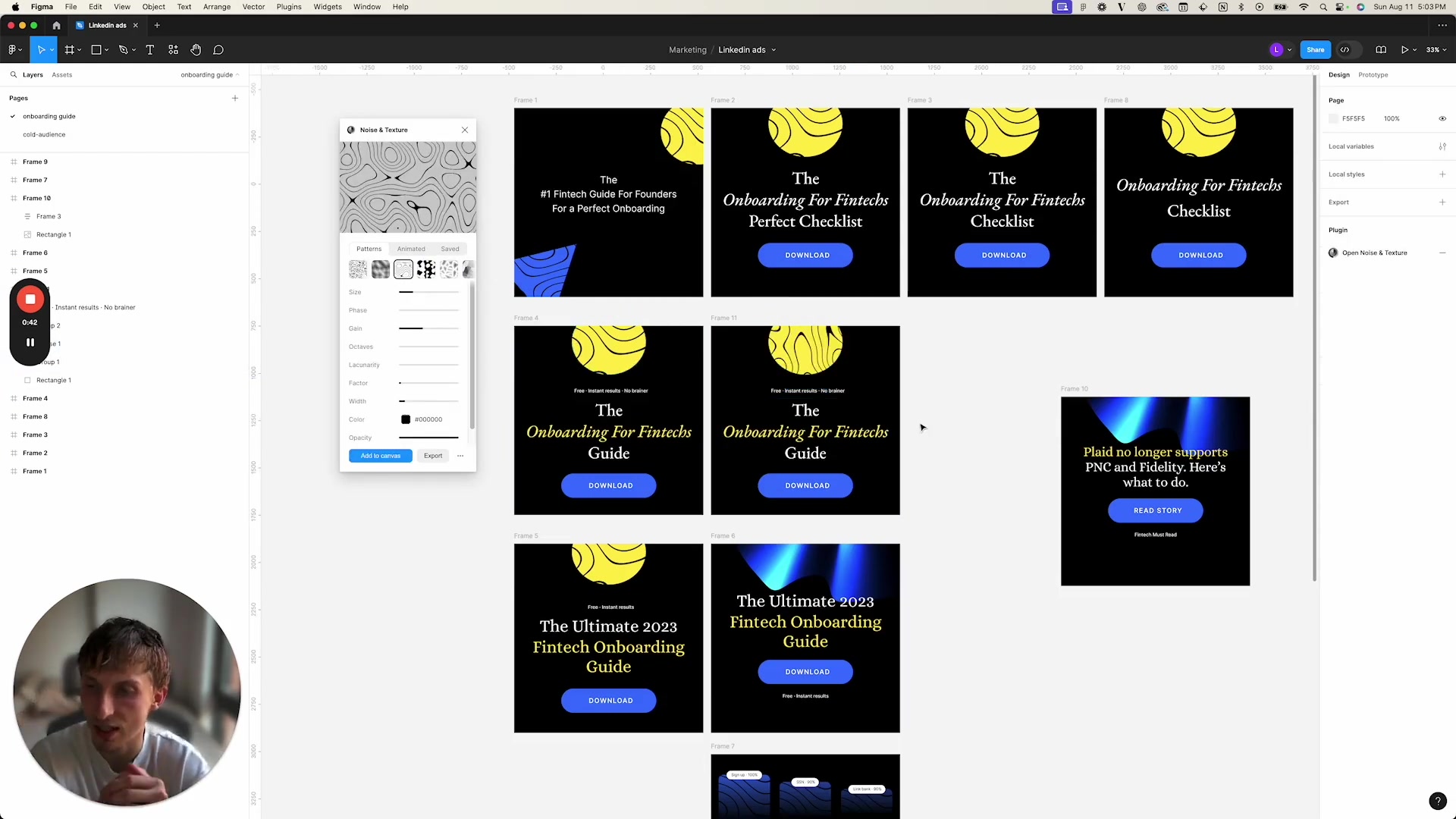
Task: Open more options in Noise & Texture panel
Action: pos(460,456)
